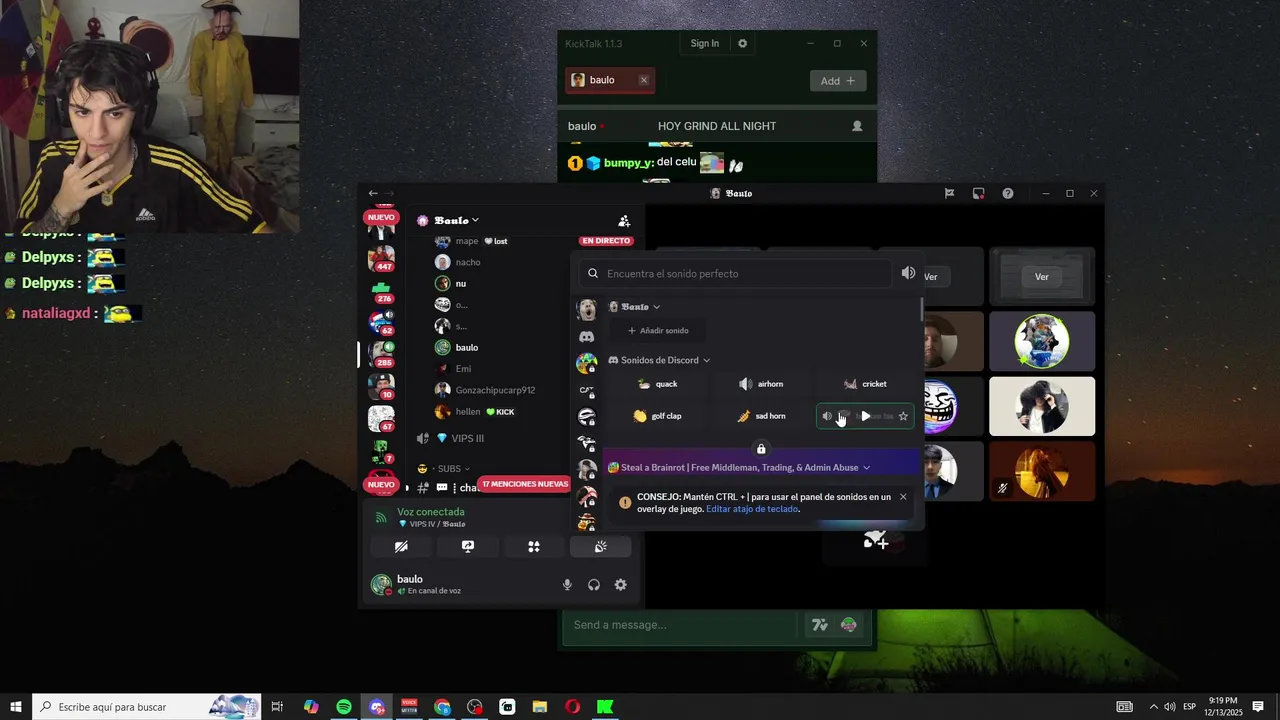Open the server with 285 notifications

pyautogui.click(x=381, y=354)
